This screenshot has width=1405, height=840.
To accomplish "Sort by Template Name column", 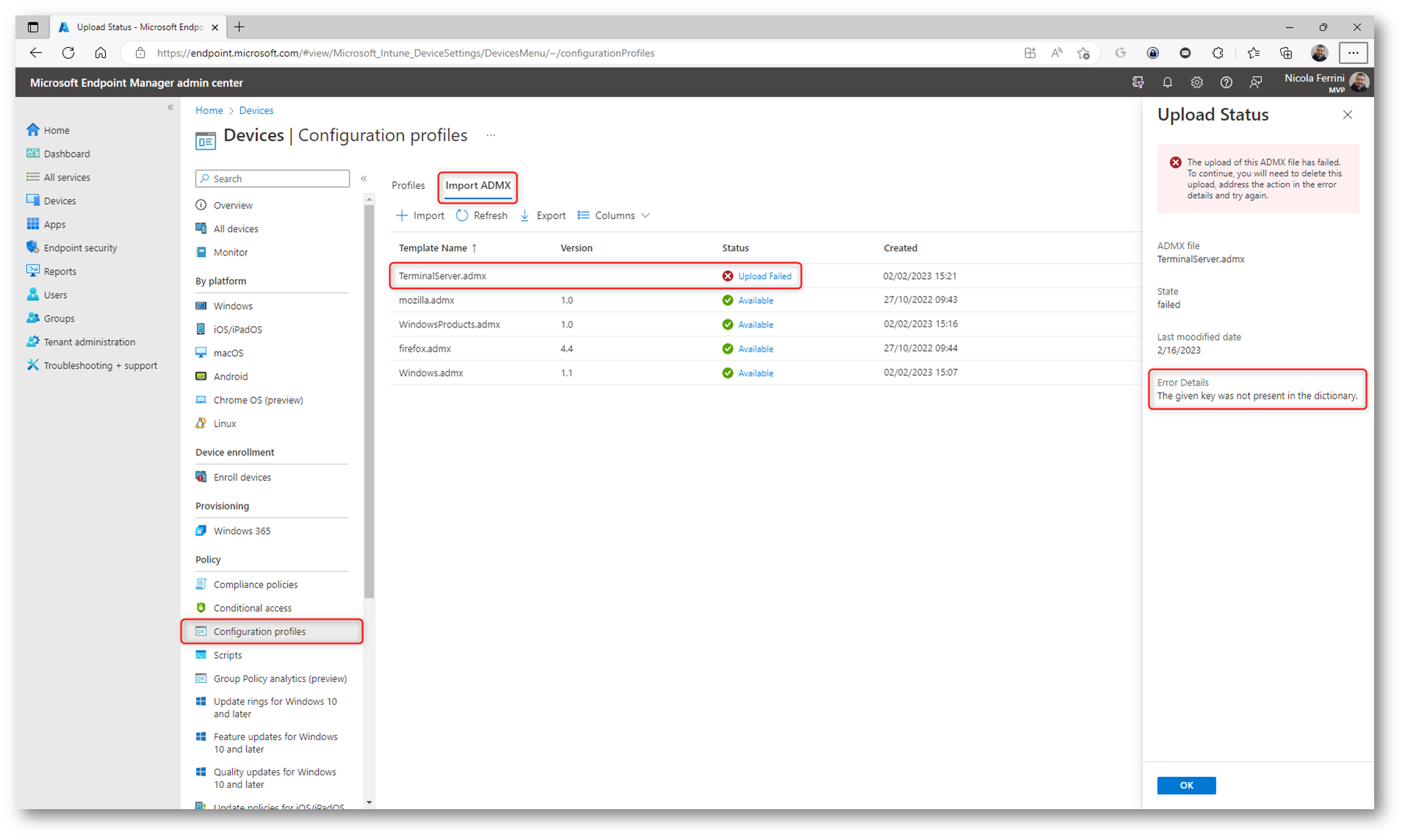I will click(438, 248).
